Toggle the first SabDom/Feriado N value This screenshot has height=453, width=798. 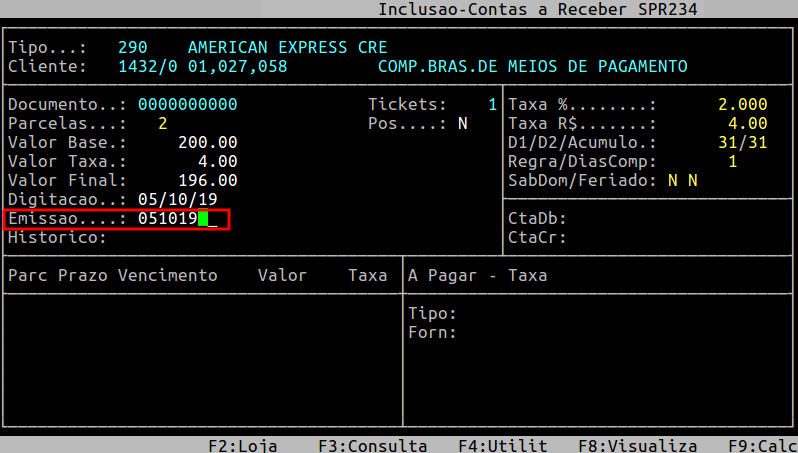672,181
